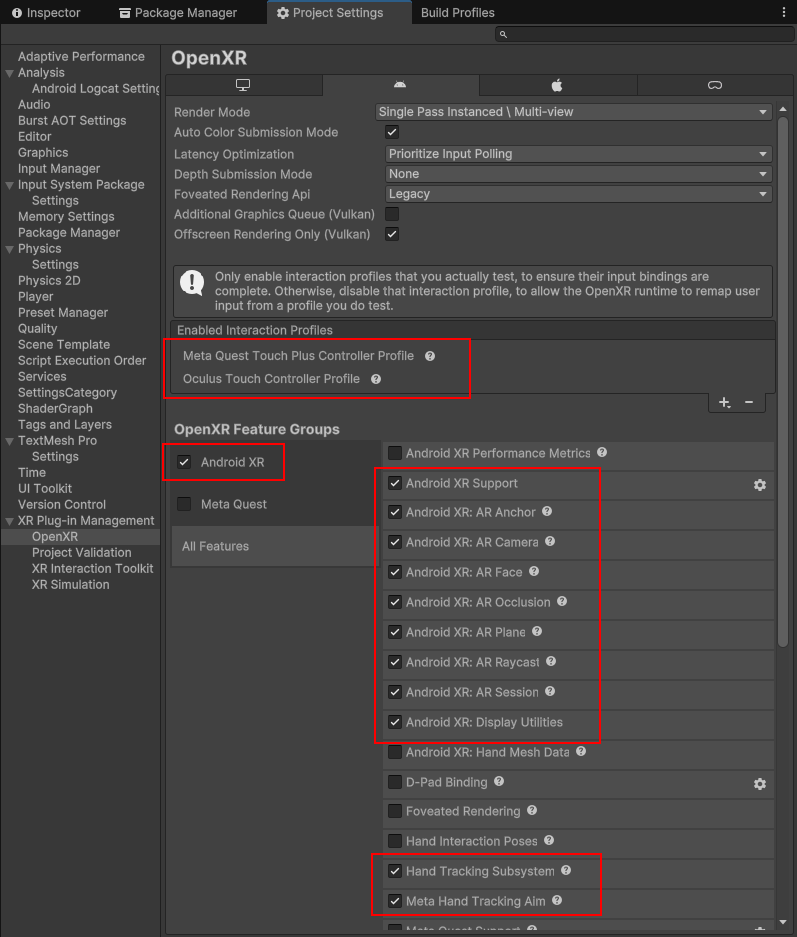The image size is (797, 937).
Task: Open the Apple platform tab icon
Action: point(557,85)
